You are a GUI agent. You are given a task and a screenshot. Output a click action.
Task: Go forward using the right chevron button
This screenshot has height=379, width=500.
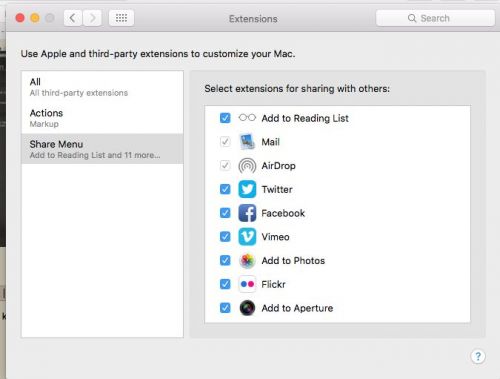[x=92, y=18]
